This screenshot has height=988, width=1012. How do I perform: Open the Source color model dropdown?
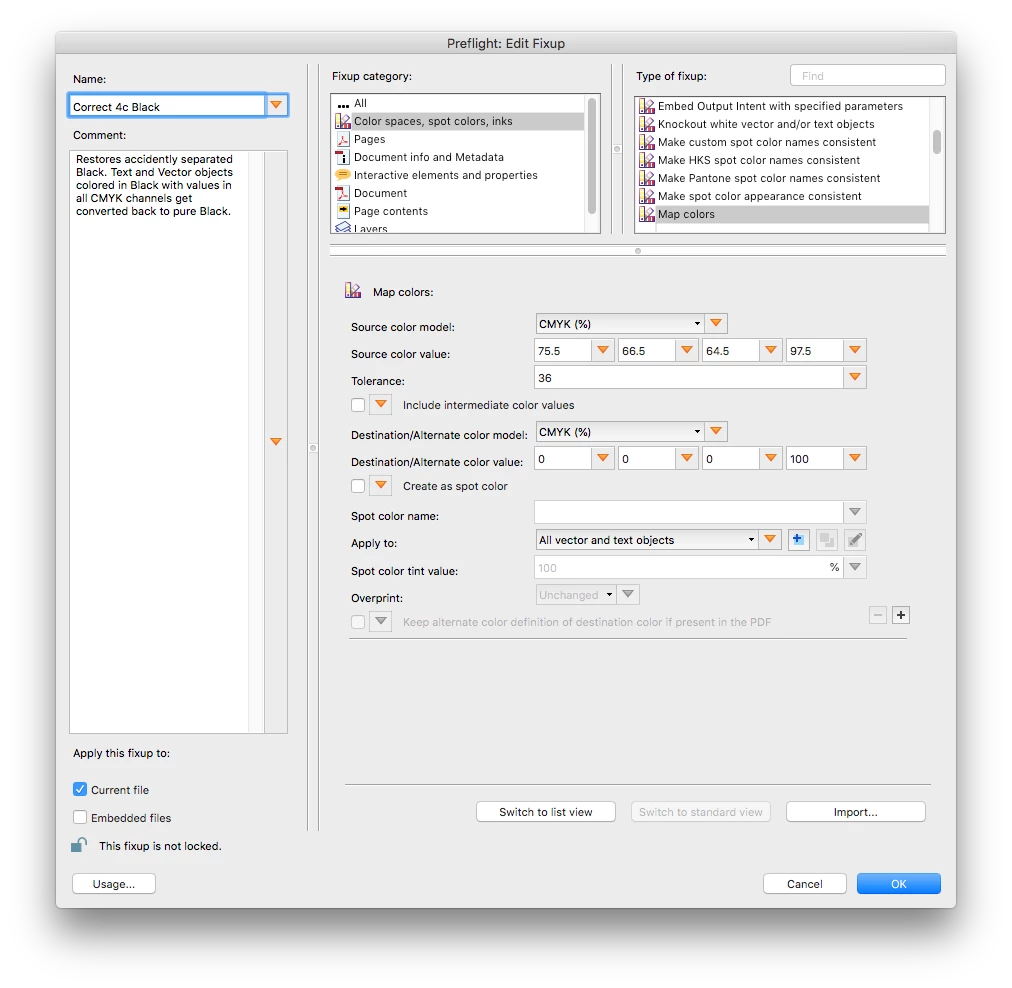620,323
